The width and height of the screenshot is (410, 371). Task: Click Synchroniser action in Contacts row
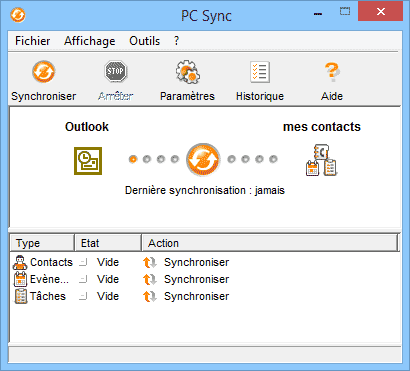coord(197,262)
